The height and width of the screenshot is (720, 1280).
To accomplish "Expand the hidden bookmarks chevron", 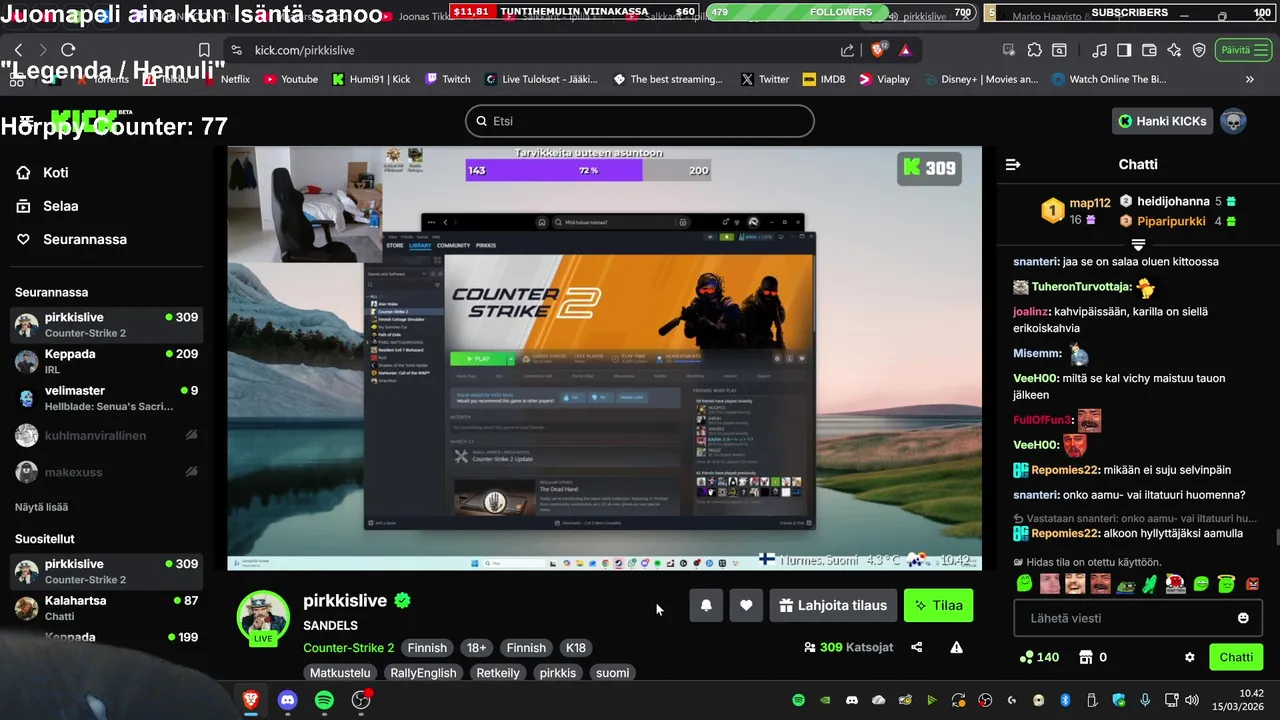I will [1249, 79].
